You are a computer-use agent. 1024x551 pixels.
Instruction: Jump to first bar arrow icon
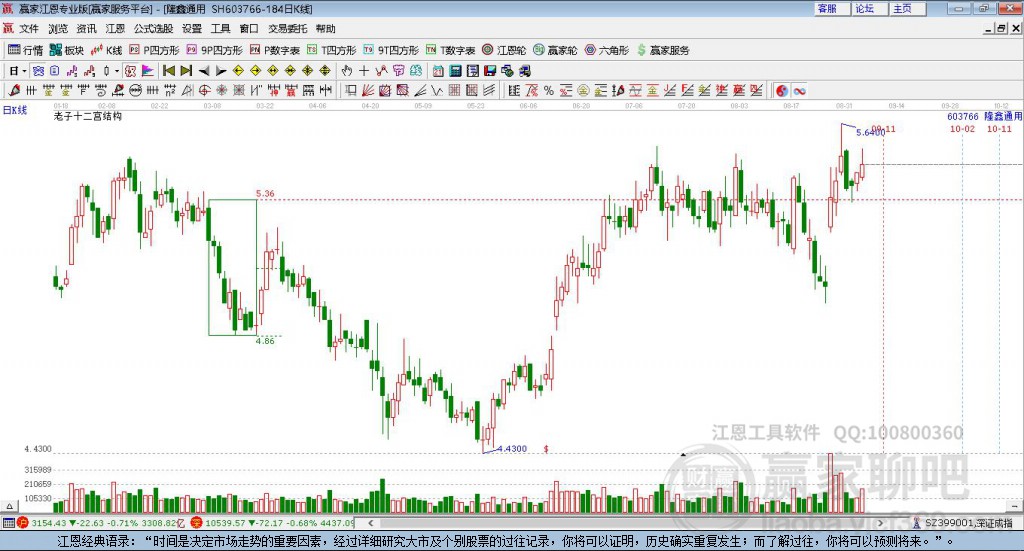(x=168, y=71)
